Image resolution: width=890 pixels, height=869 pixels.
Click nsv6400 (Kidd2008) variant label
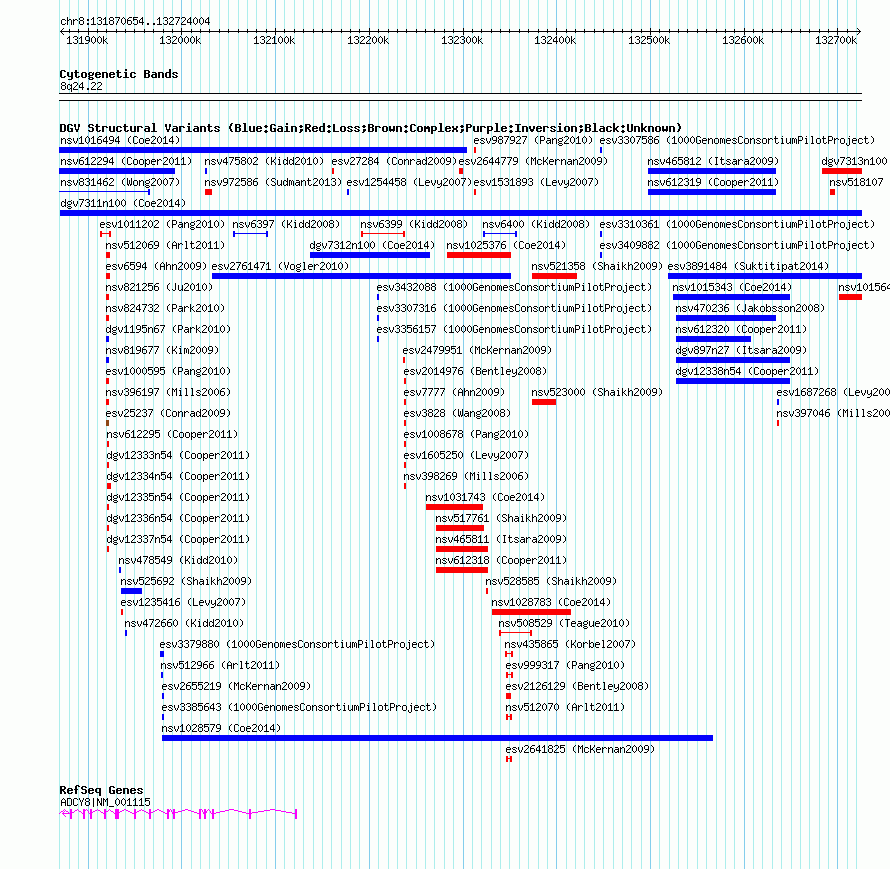pyautogui.click(x=536, y=224)
